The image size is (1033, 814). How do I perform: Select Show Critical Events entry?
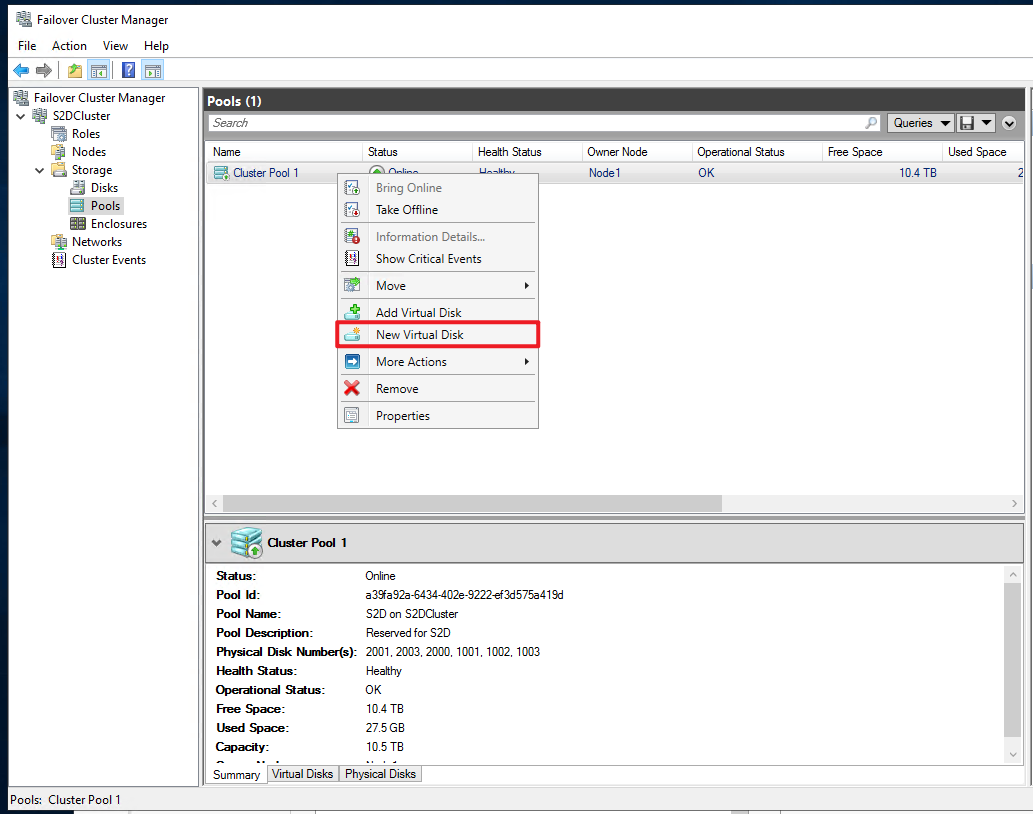(437, 259)
